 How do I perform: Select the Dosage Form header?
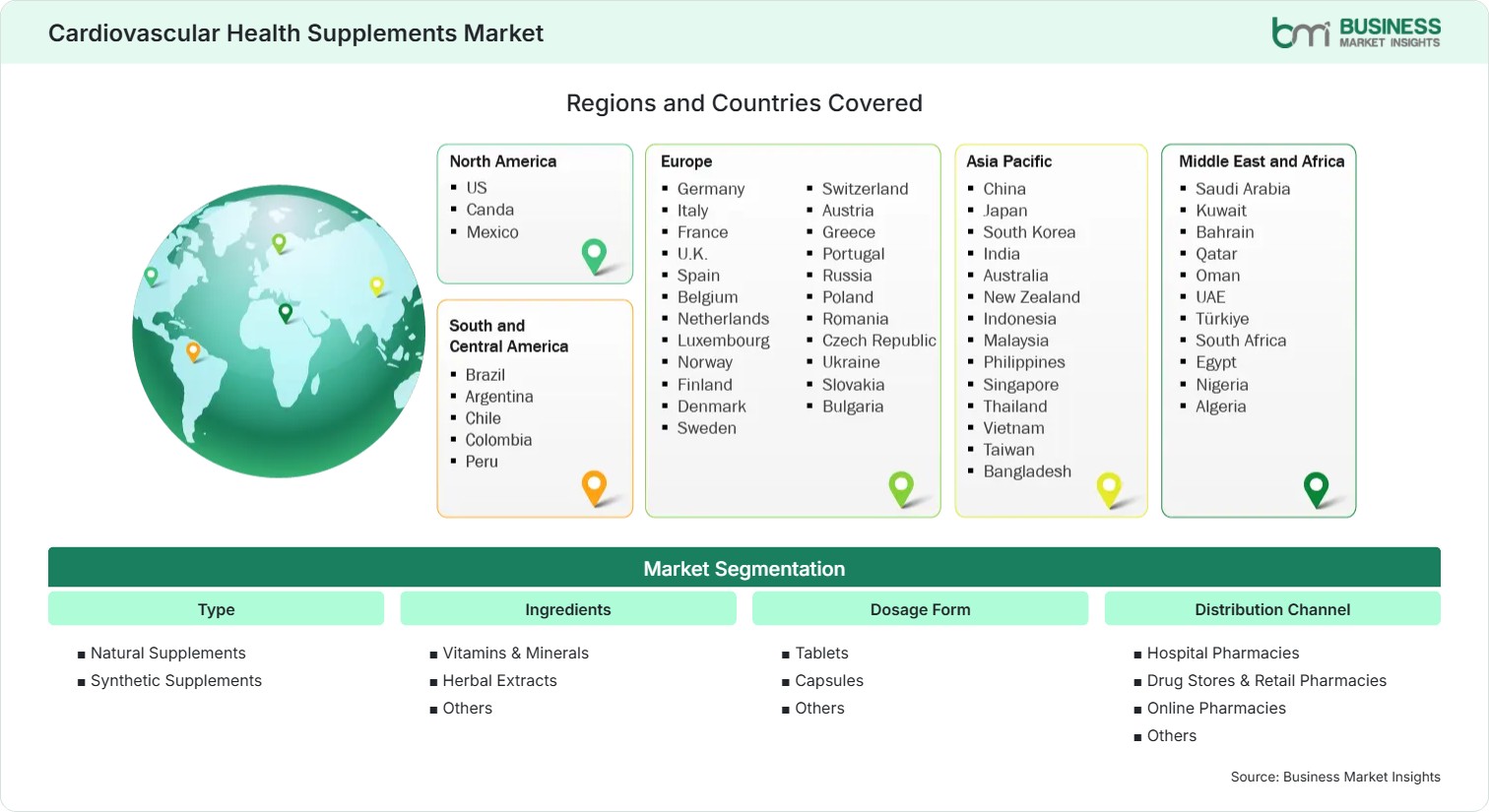(x=921, y=609)
